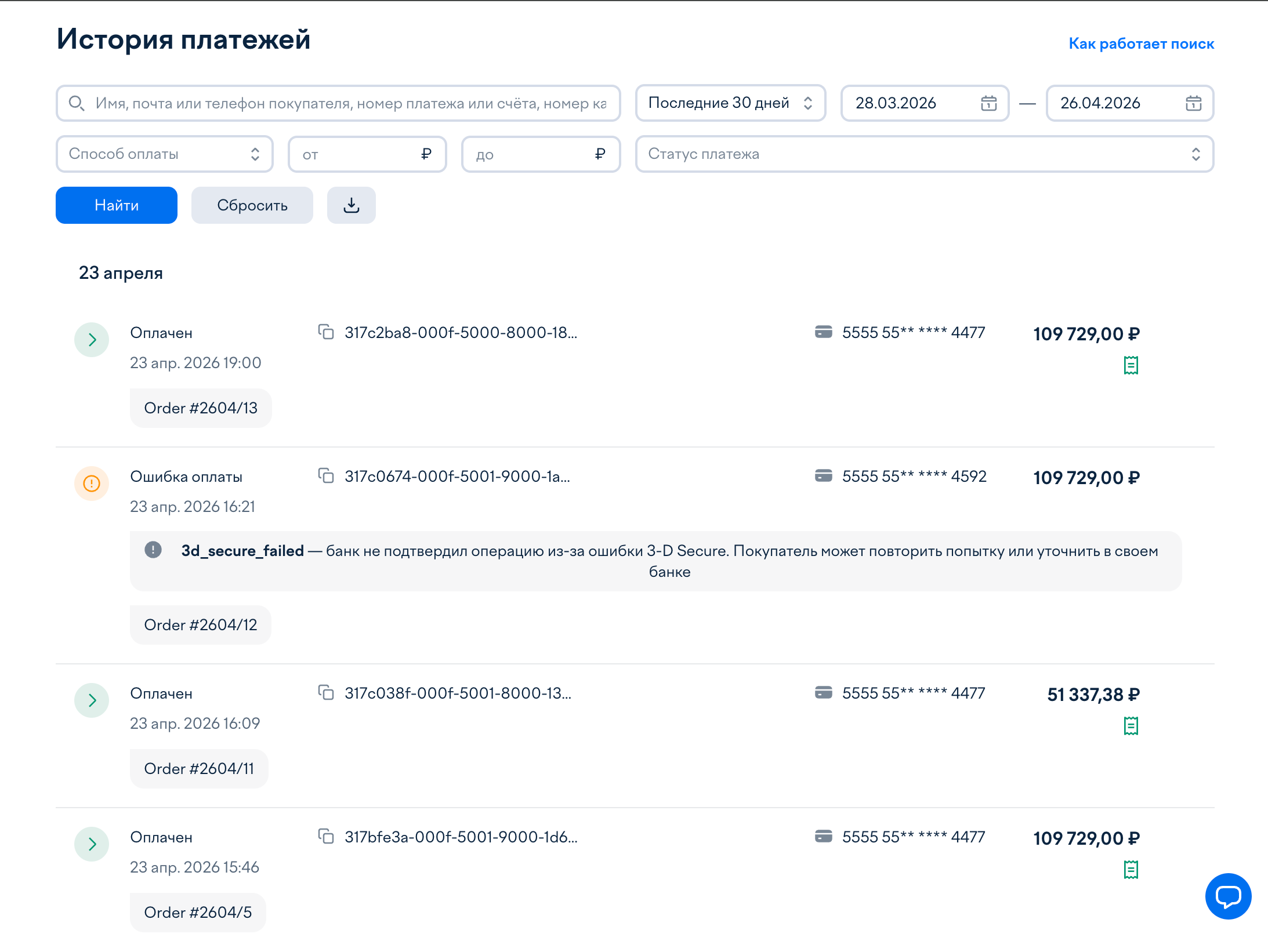
Task: Open receipt icon for 19:00 payment
Action: click(1131, 365)
